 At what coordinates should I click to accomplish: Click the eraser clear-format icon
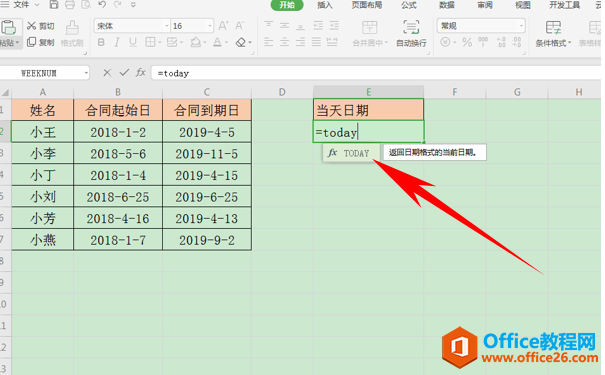(241, 42)
